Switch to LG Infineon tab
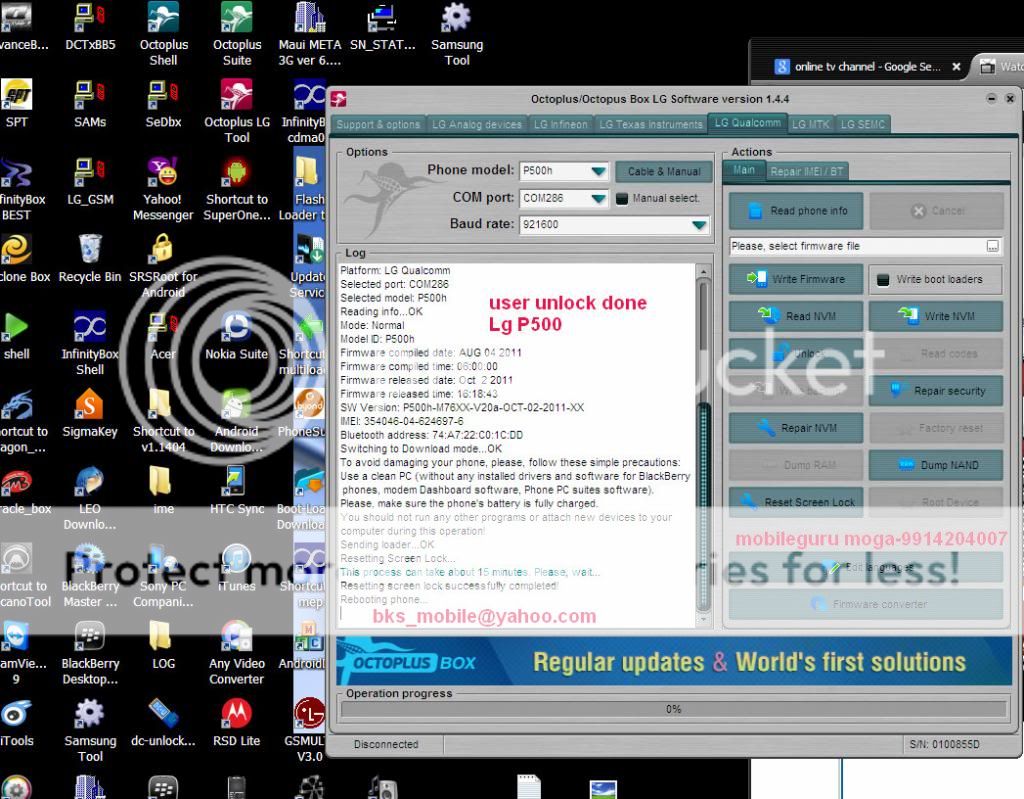 tap(560, 124)
